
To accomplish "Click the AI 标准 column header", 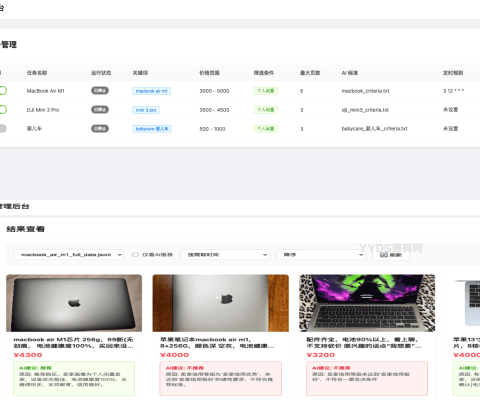I will (x=350, y=73).
